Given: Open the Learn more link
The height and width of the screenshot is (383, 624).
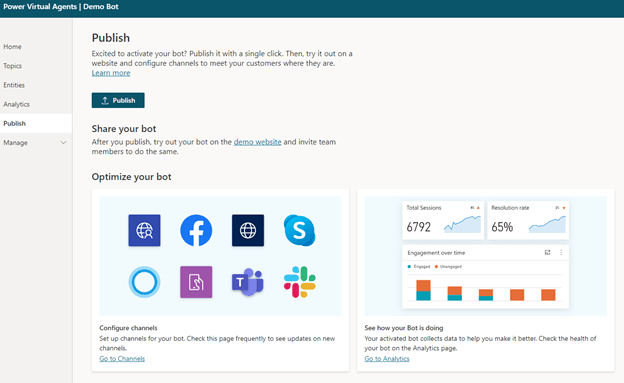Looking at the screenshot, I should [111, 73].
